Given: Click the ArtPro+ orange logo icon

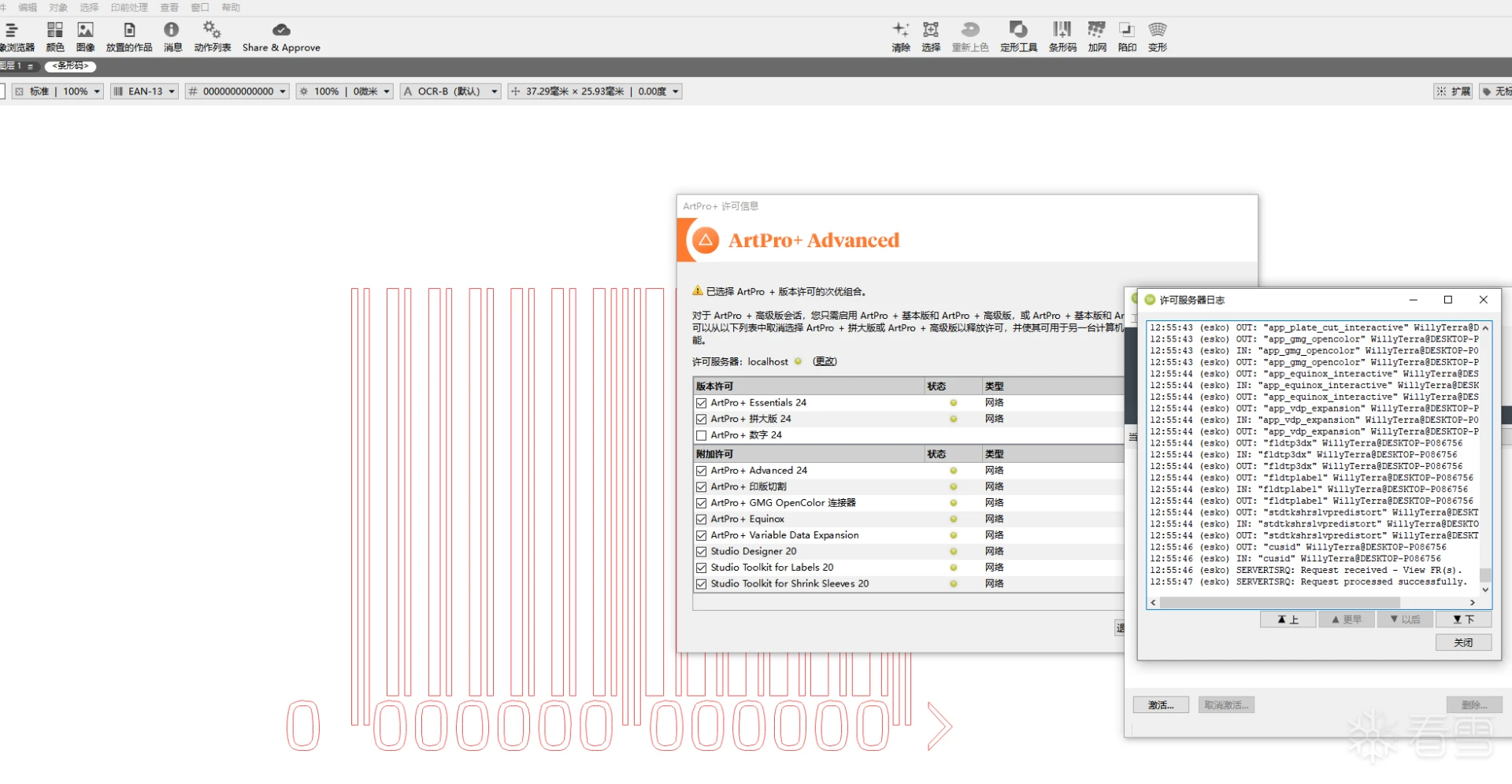Looking at the screenshot, I should pyautogui.click(x=706, y=240).
